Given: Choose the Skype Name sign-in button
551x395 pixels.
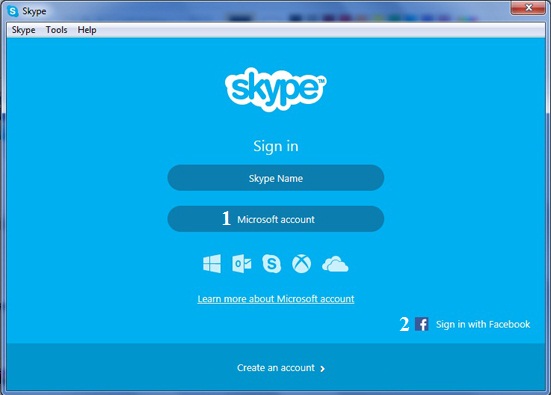Looking at the screenshot, I should [x=276, y=178].
